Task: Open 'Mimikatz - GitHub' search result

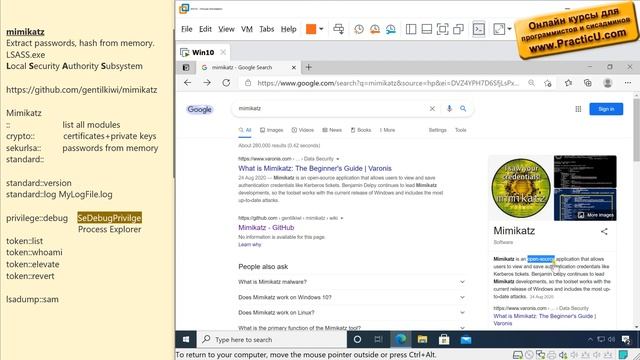Action: (x=266, y=228)
